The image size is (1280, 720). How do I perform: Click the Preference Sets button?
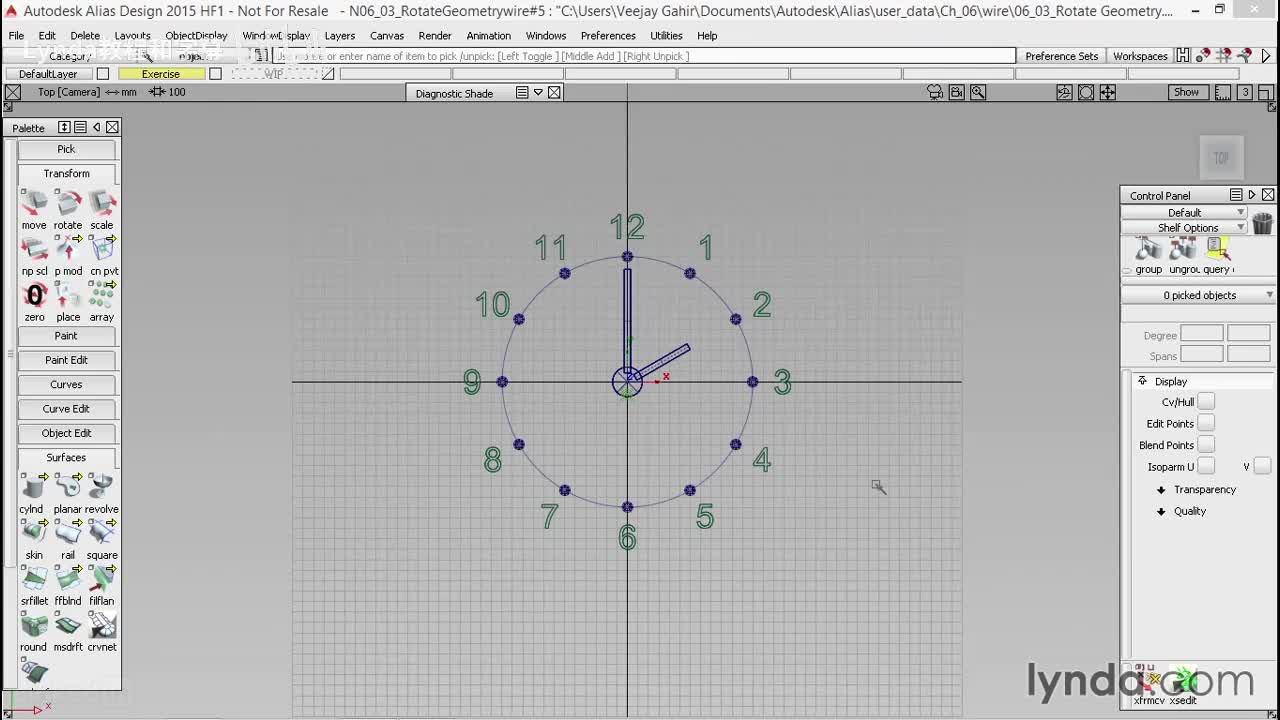[x=1062, y=56]
